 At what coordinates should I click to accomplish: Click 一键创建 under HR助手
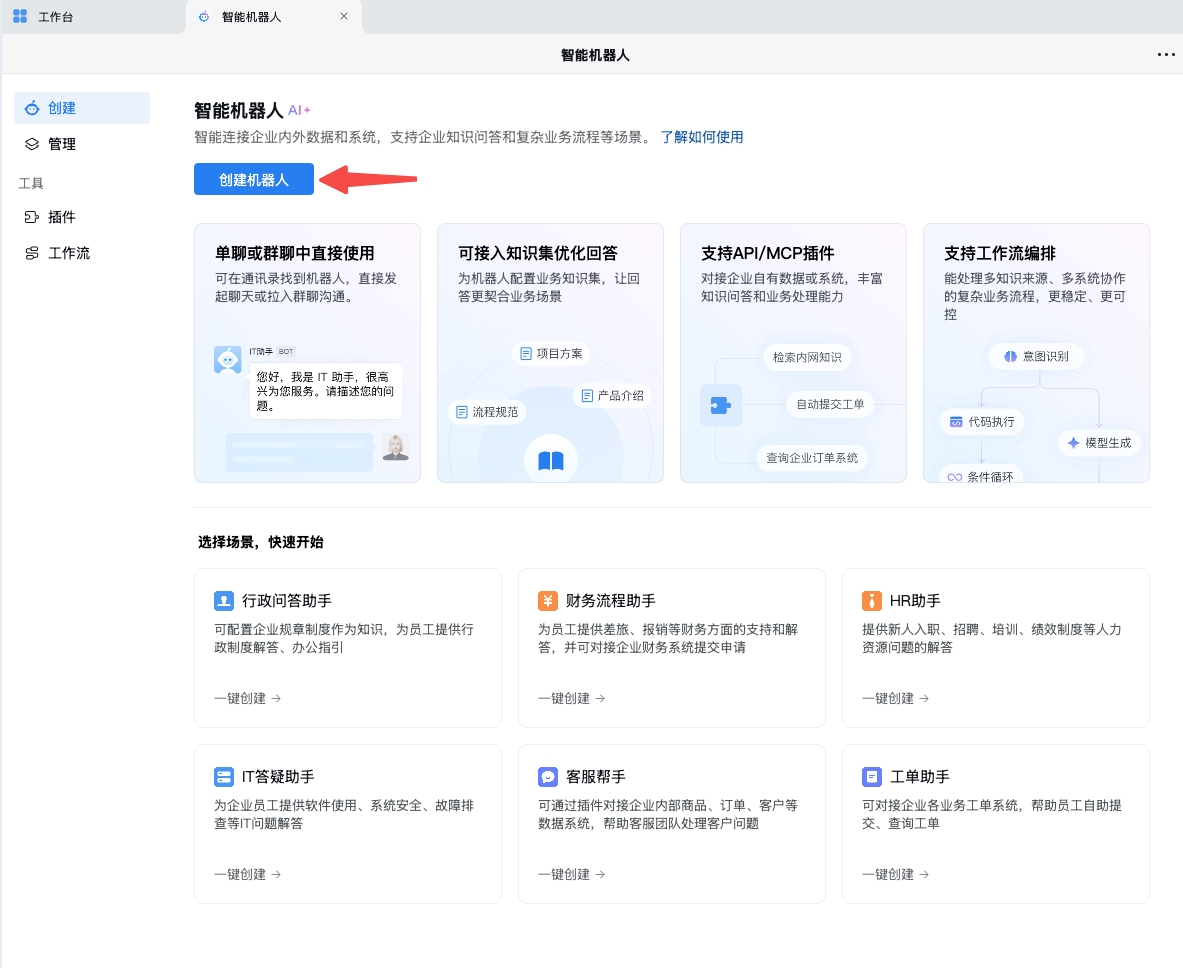click(x=895, y=699)
